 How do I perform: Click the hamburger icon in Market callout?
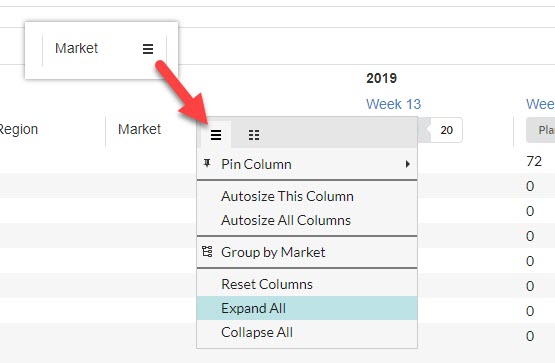[148, 49]
